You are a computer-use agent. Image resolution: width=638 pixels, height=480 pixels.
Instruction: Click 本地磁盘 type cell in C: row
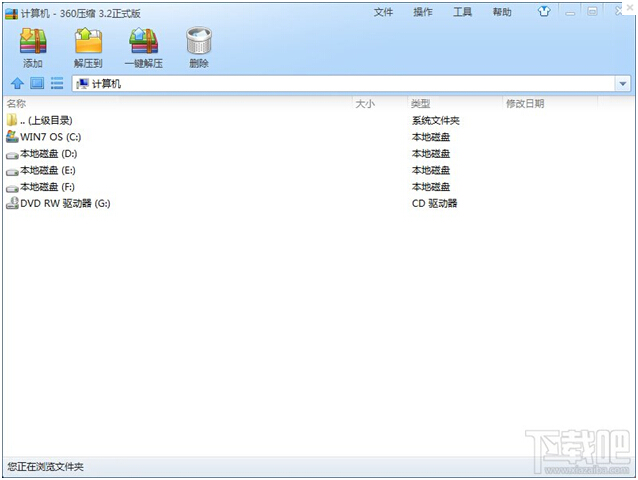tap(431, 137)
